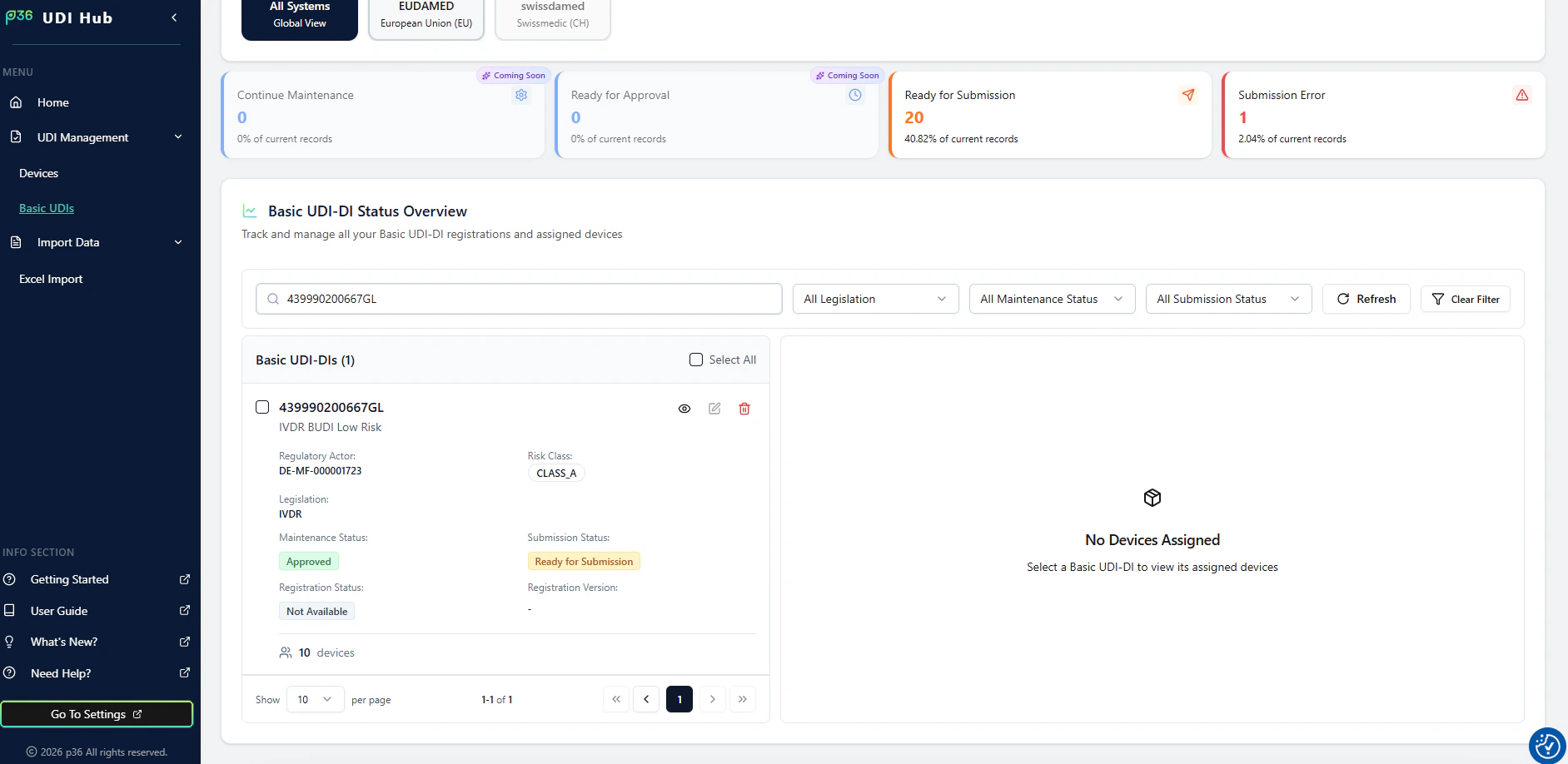Check the checkbox next to 439990200667GL
The image size is (1568, 764).
coord(262,407)
